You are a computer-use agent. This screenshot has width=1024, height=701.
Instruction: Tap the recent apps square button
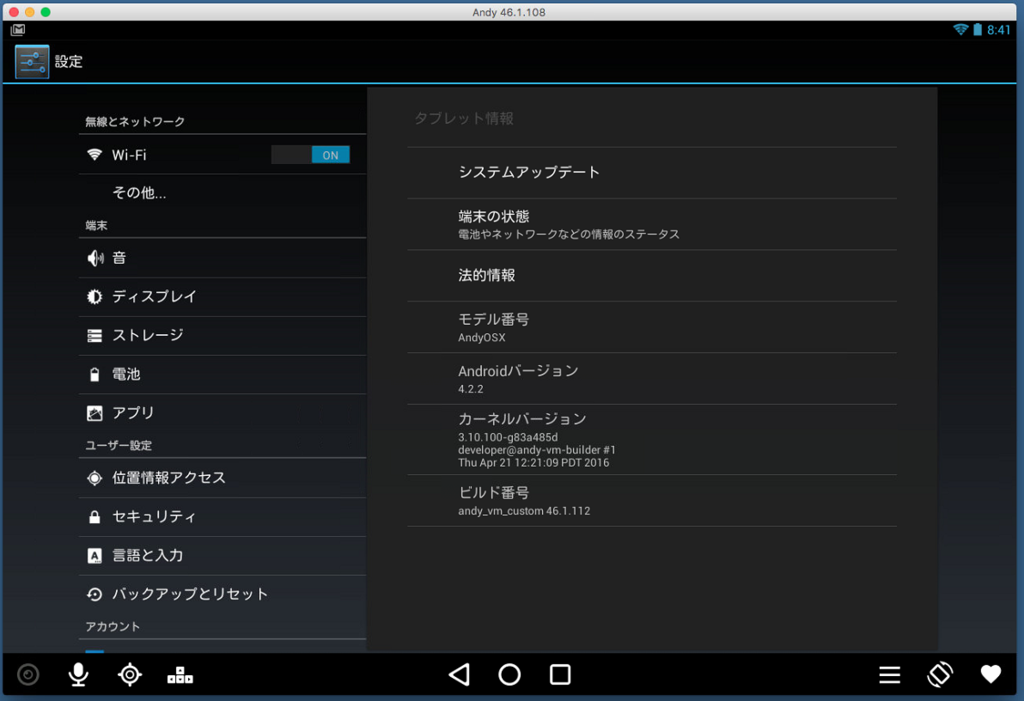pos(560,674)
